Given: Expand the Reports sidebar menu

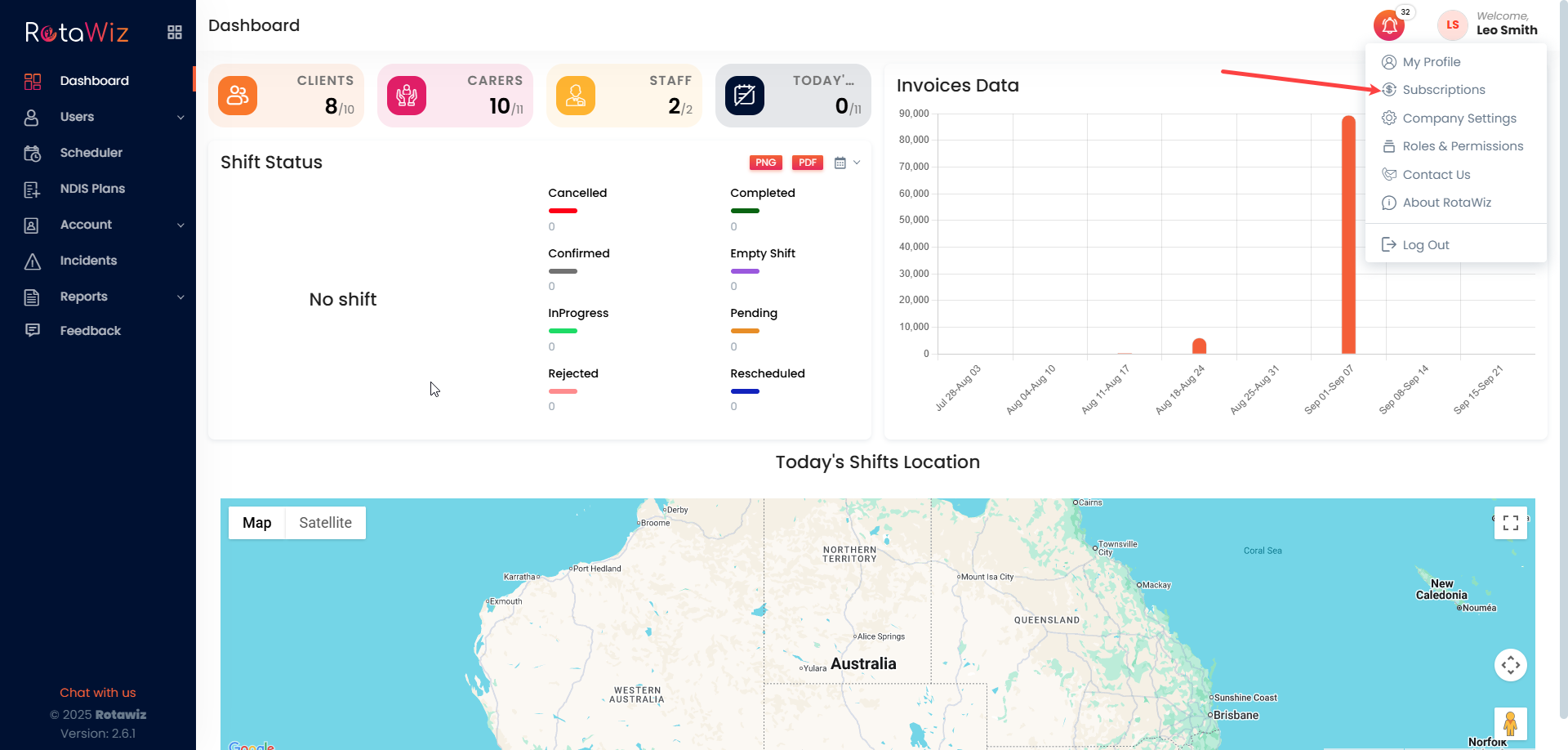Looking at the screenshot, I should [x=105, y=297].
